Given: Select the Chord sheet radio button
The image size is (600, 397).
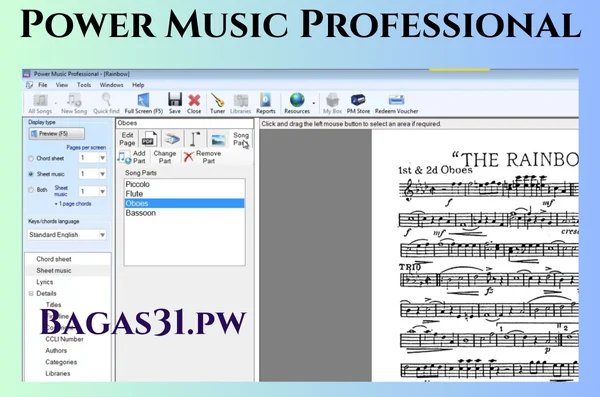Looking at the screenshot, I should coord(31,158).
